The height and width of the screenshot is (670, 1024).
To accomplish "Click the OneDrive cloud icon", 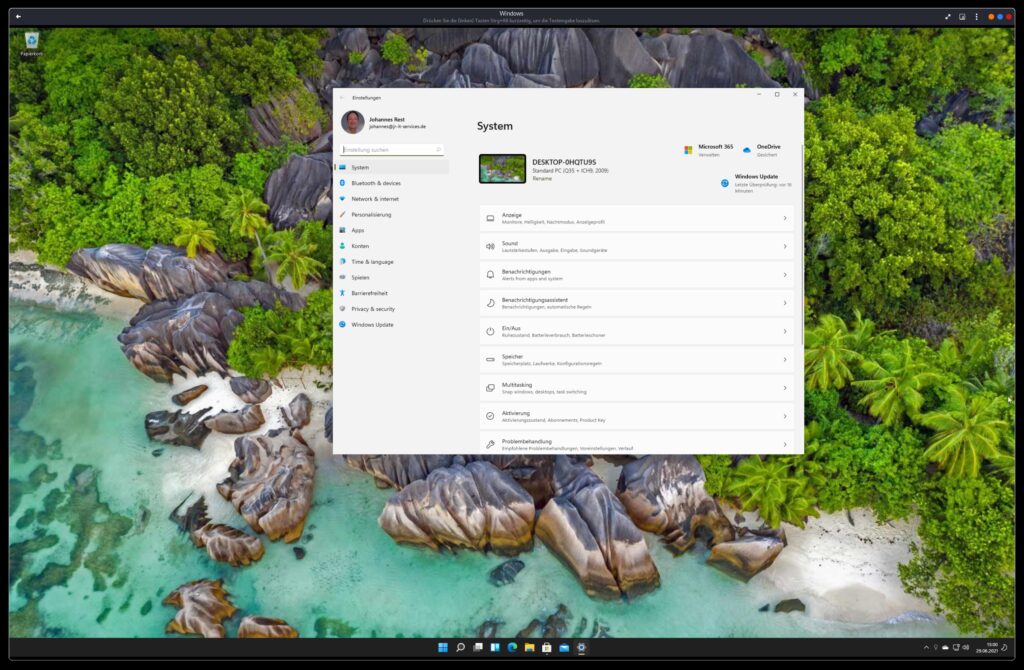I will (x=746, y=150).
